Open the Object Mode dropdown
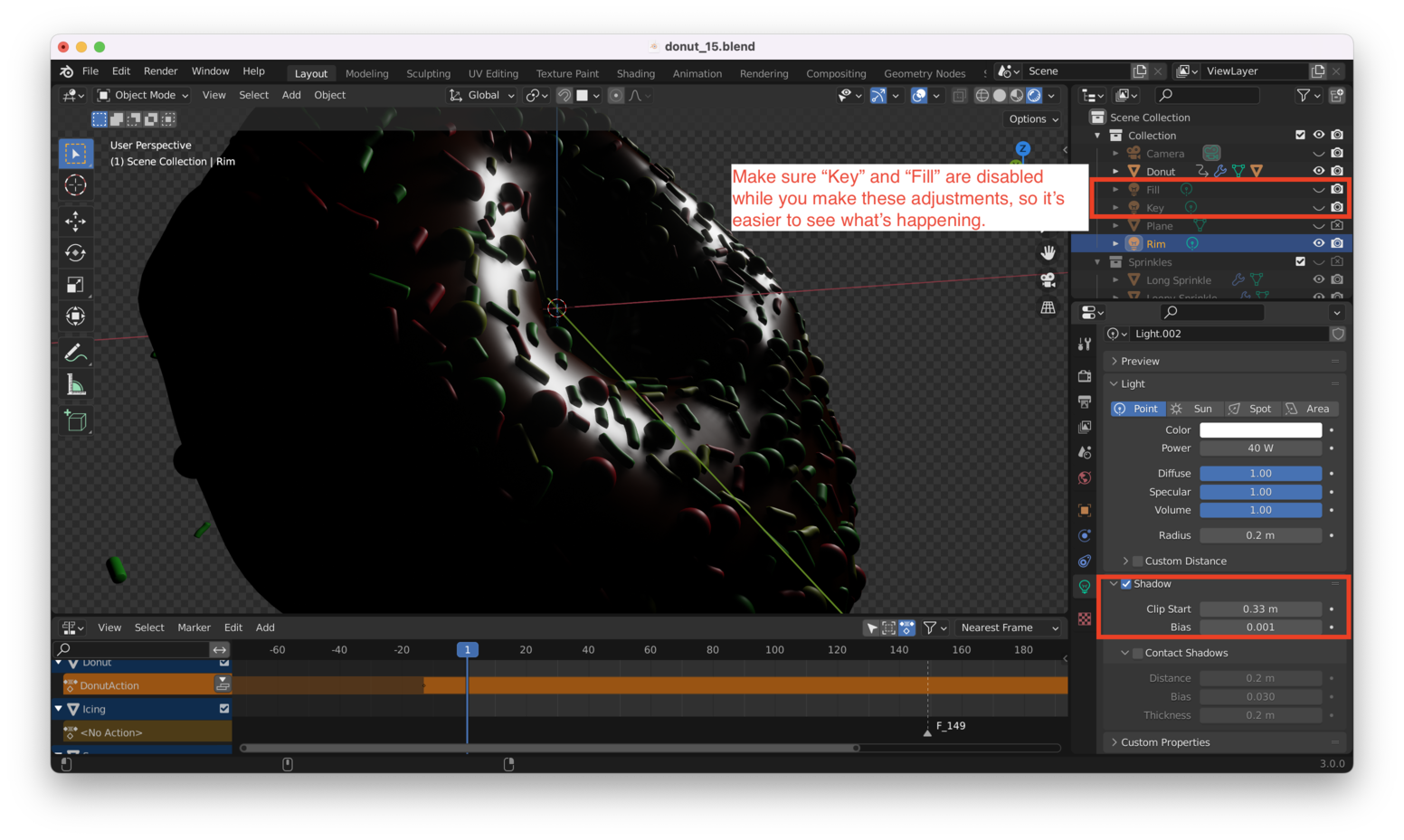This screenshot has width=1404, height=840. click(x=143, y=95)
